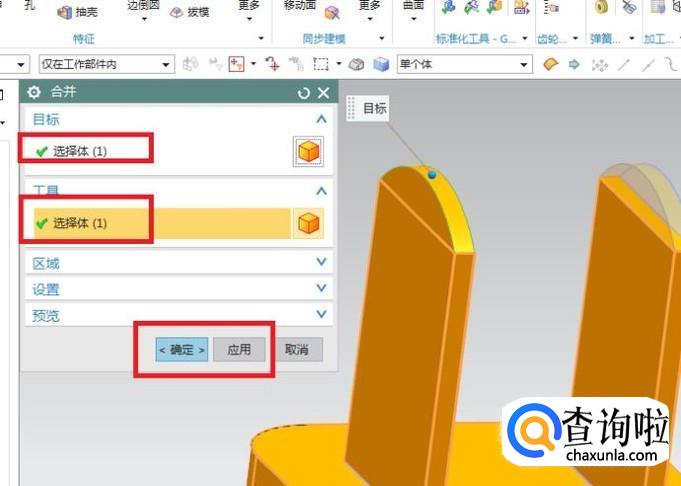Click the spring tool icon beside the yellow spring
This screenshot has width=681, height=486.
(628, 6)
